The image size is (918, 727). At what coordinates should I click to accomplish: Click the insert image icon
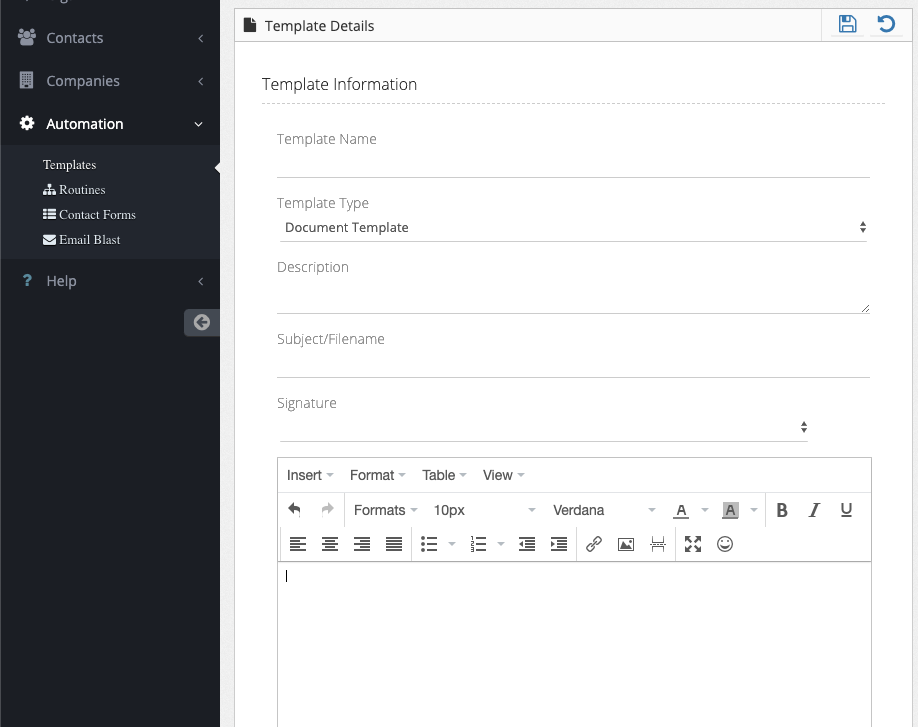click(x=626, y=544)
